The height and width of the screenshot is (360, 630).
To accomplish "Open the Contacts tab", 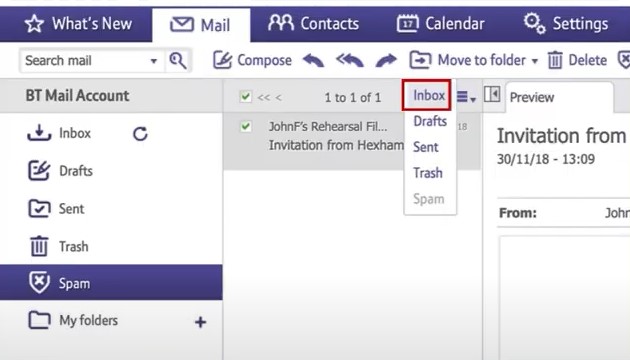I will coord(313,24).
